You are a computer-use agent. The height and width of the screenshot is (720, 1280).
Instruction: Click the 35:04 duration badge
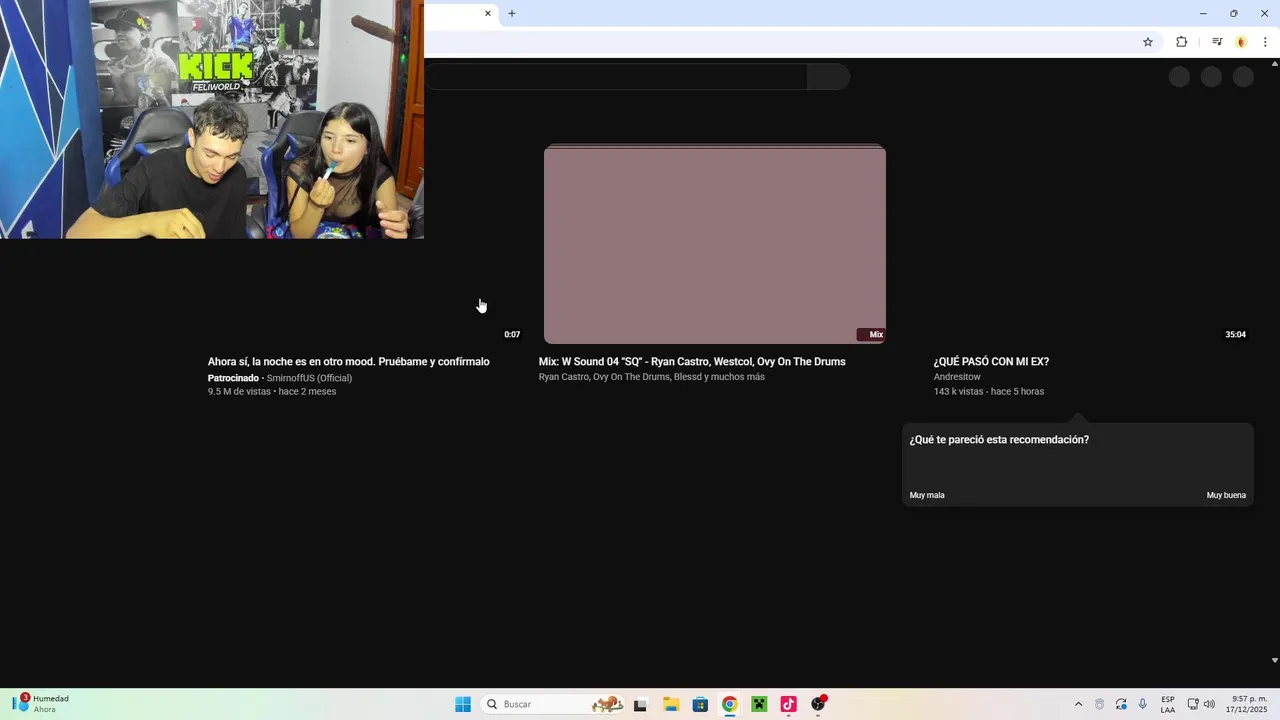tap(1235, 334)
